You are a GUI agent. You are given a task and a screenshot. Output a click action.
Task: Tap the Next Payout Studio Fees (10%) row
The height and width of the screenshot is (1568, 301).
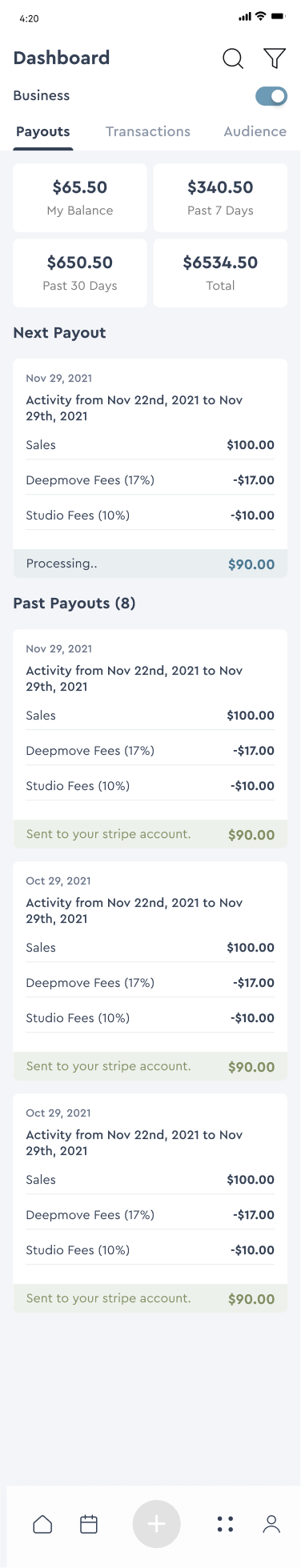coord(150,515)
